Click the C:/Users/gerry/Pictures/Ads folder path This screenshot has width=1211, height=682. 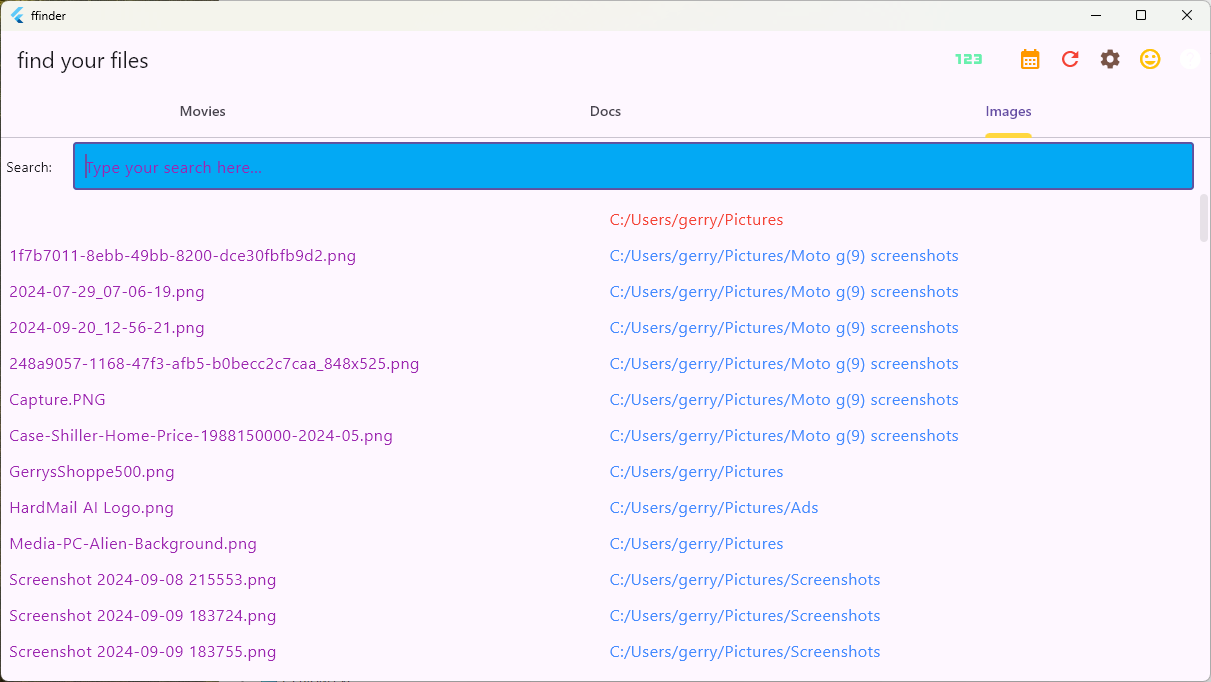pyautogui.click(x=714, y=508)
